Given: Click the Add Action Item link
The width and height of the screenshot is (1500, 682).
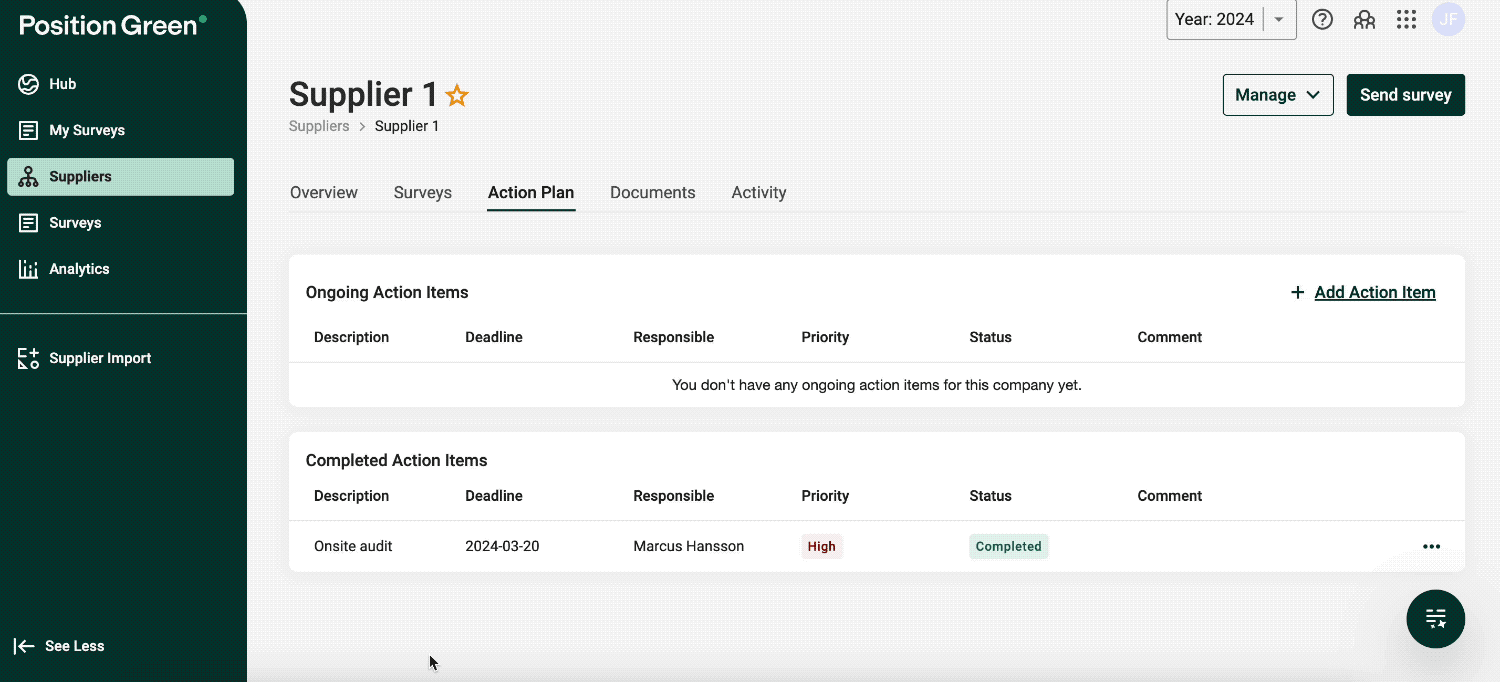Looking at the screenshot, I should point(1374,292).
